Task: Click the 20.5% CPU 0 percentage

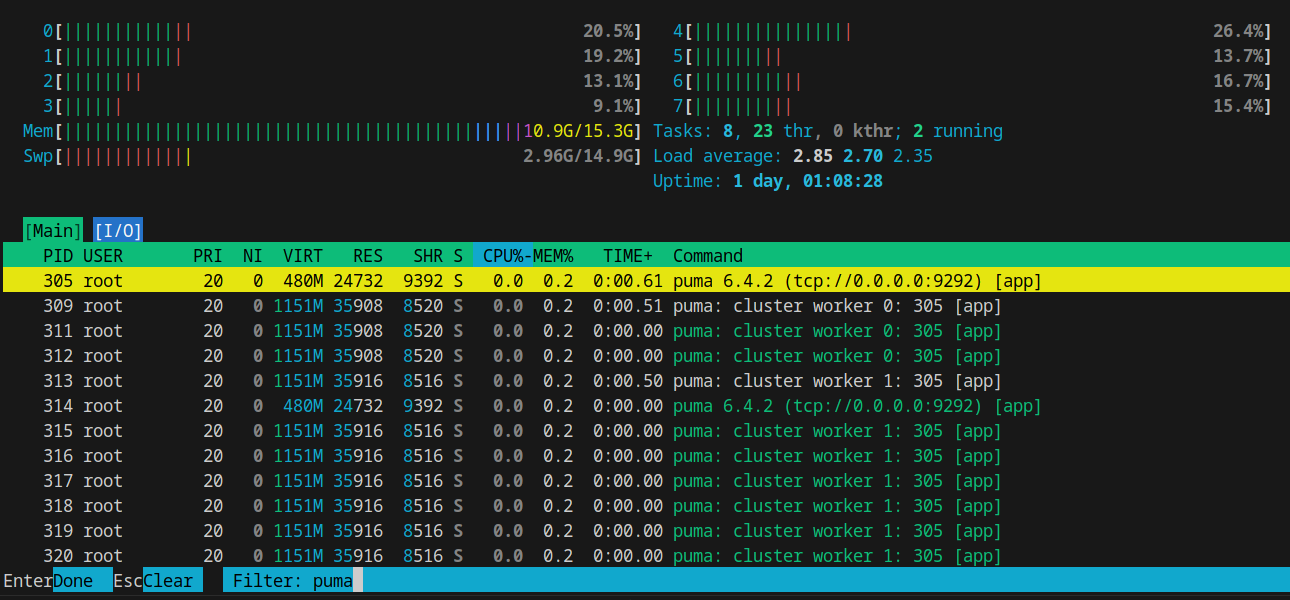Action: 608,31
